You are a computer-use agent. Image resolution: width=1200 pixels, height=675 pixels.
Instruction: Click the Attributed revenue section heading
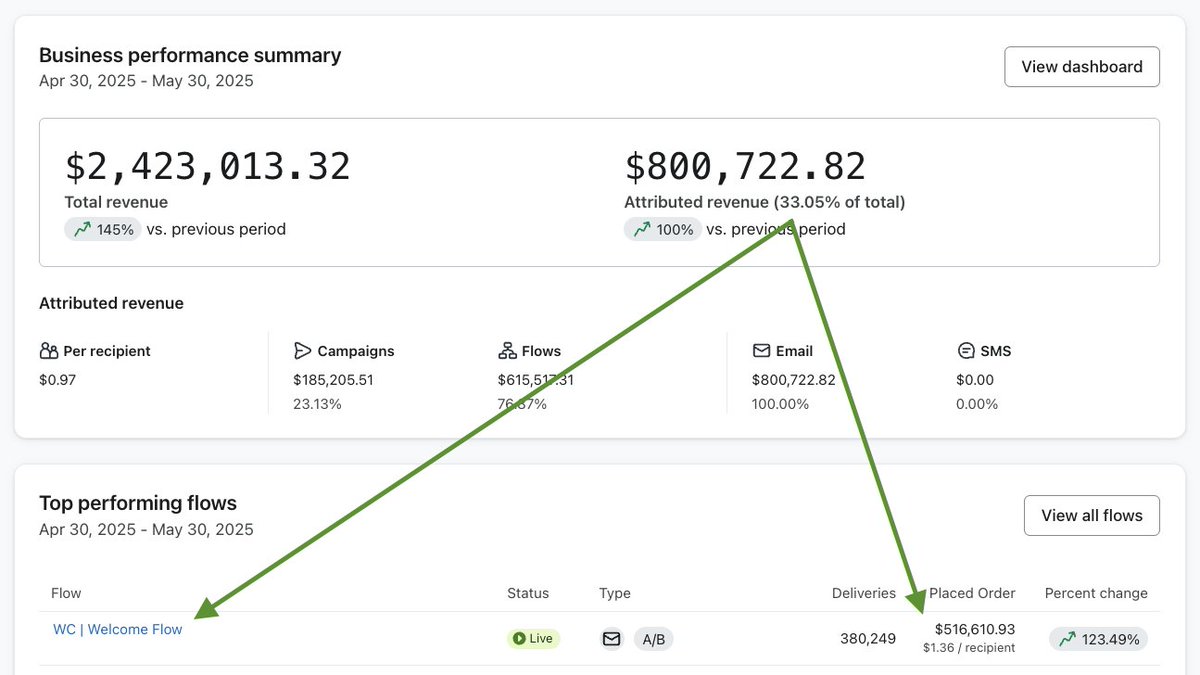point(111,303)
